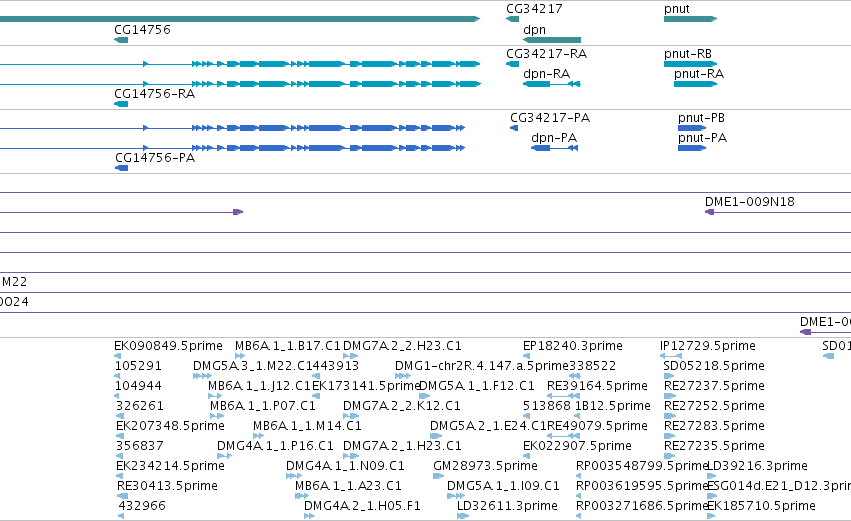Select the dpn gene bar
This screenshot has width=851, height=521.
pos(552,40)
